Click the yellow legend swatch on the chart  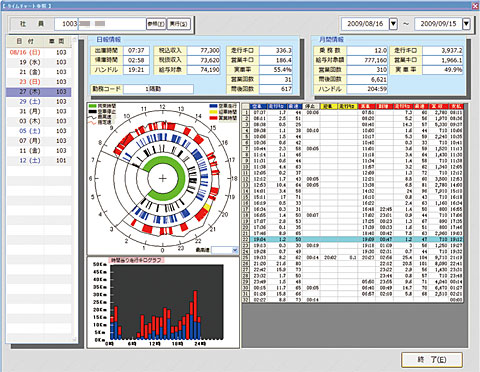(213, 112)
